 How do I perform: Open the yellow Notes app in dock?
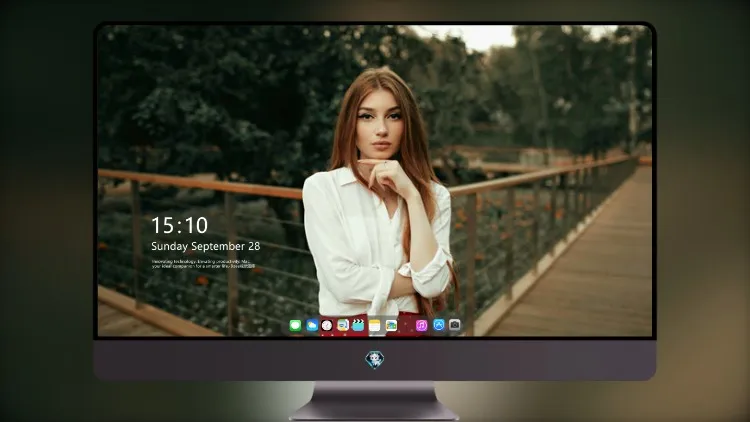tap(375, 326)
